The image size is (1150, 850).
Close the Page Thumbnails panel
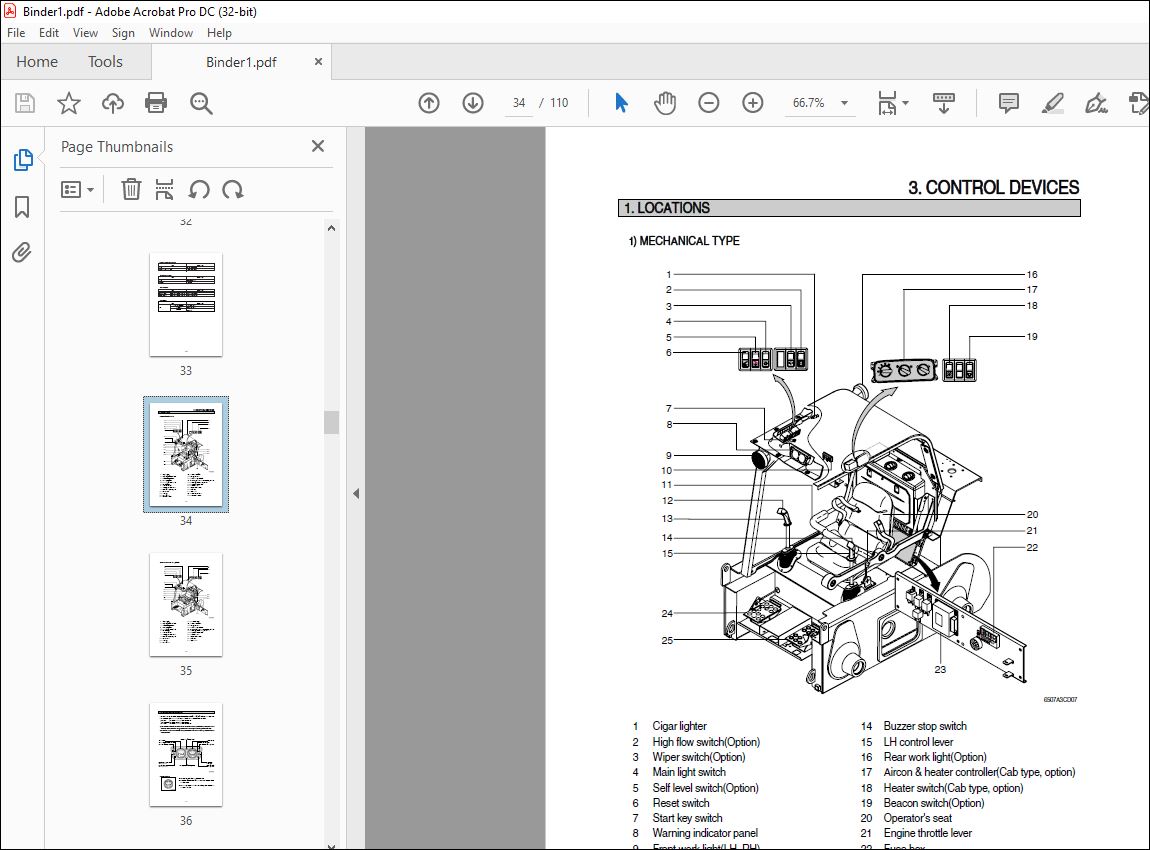click(x=318, y=146)
